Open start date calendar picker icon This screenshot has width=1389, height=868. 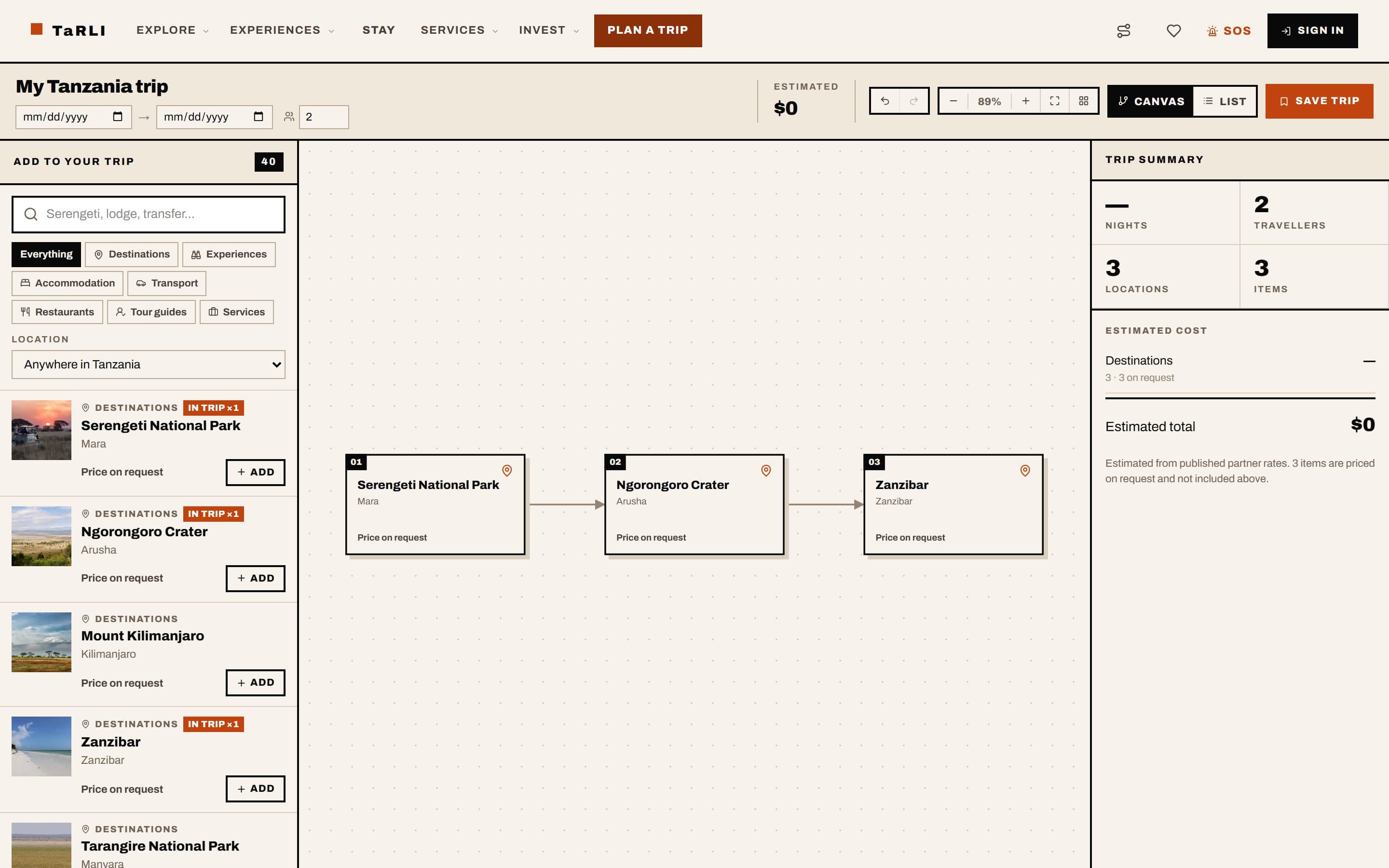(118, 117)
